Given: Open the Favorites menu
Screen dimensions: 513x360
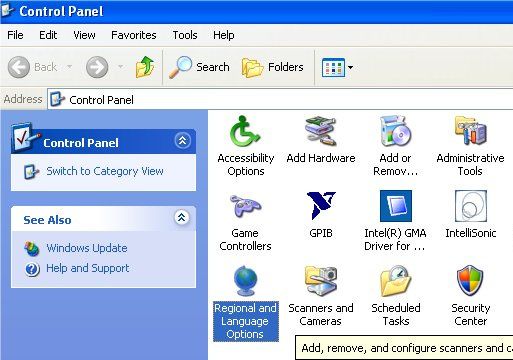Looking at the screenshot, I should click(134, 35).
